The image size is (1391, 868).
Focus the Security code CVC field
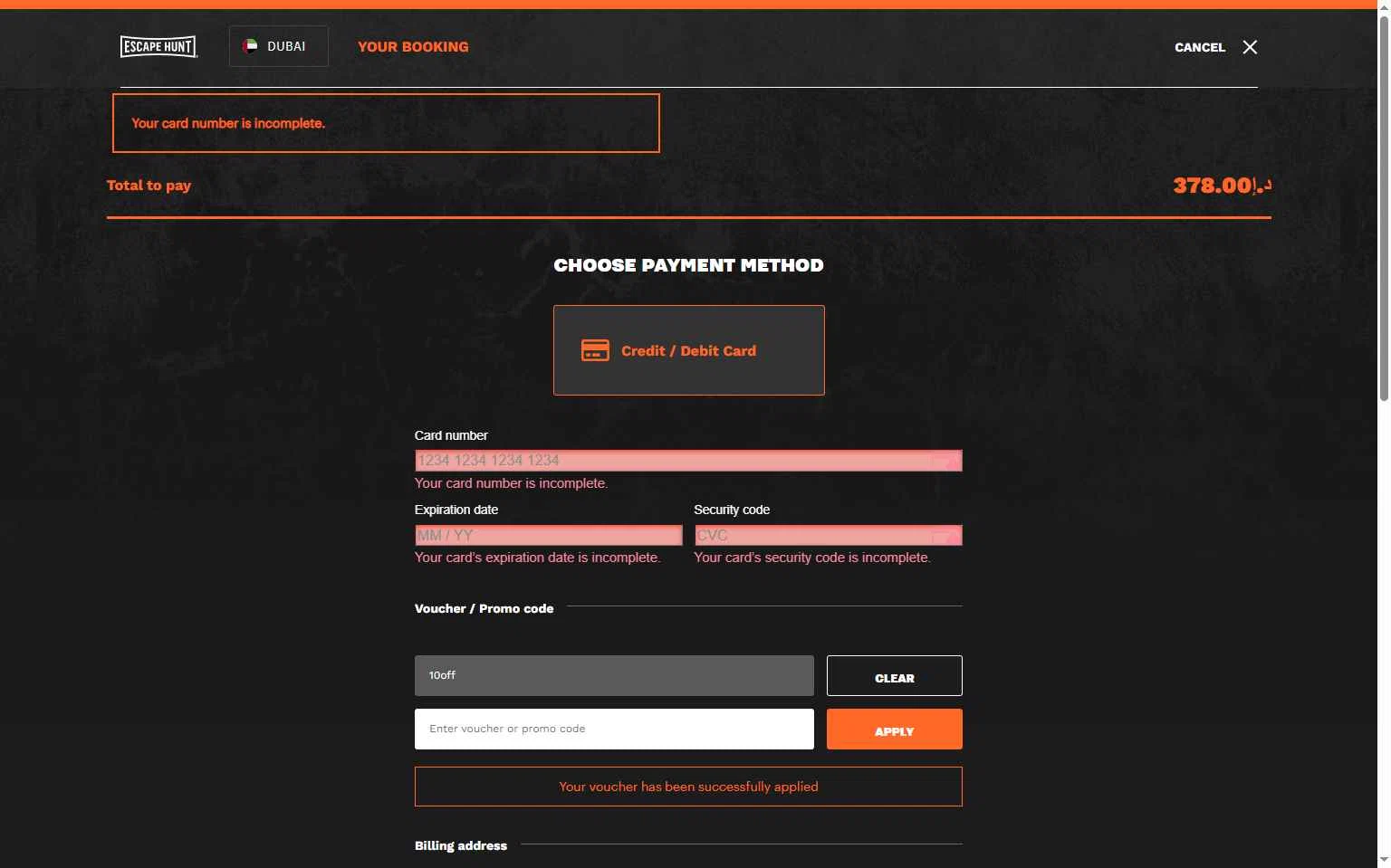click(828, 535)
